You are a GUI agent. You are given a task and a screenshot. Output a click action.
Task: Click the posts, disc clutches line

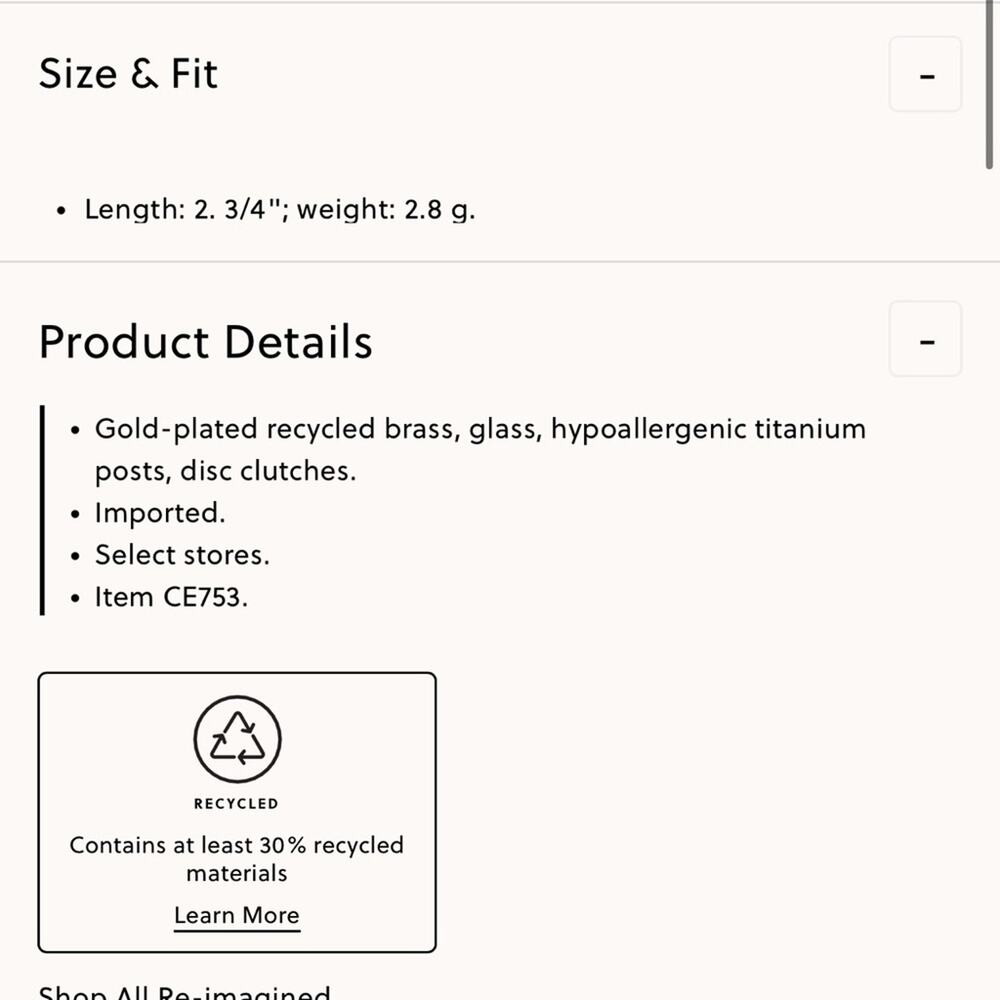tap(226, 471)
